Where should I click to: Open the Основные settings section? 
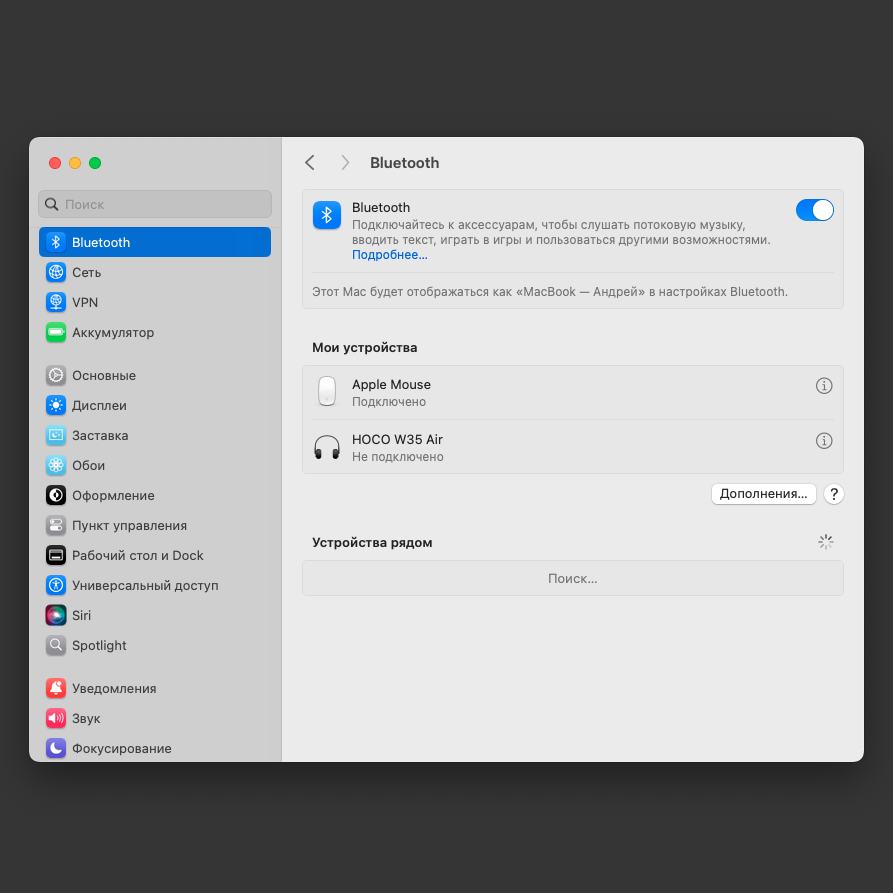point(155,375)
